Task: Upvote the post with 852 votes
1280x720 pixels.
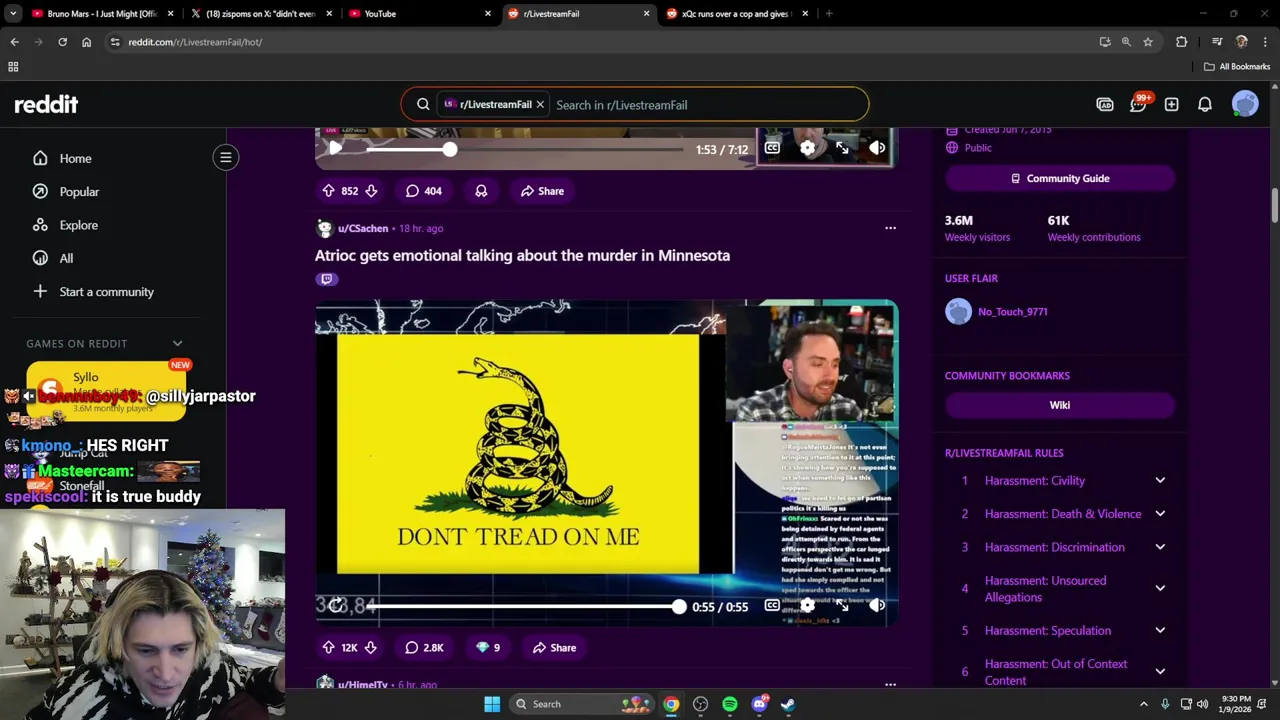Action: click(328, 191)
